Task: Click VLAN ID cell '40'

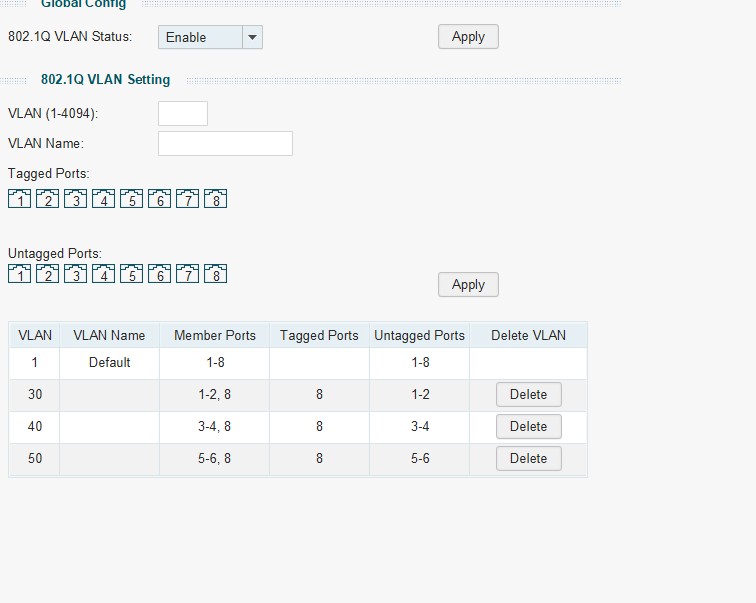Action: tap(34, 426)
